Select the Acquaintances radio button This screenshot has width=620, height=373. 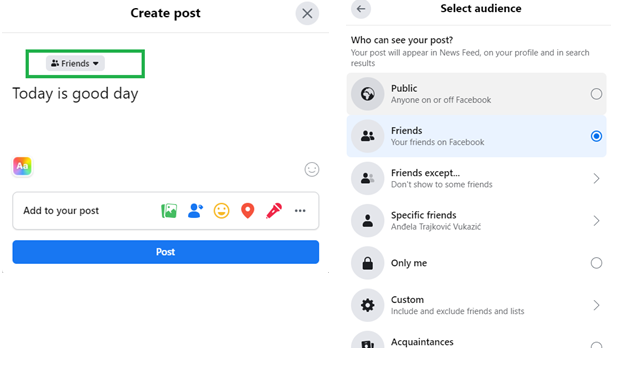click(596, 345)
